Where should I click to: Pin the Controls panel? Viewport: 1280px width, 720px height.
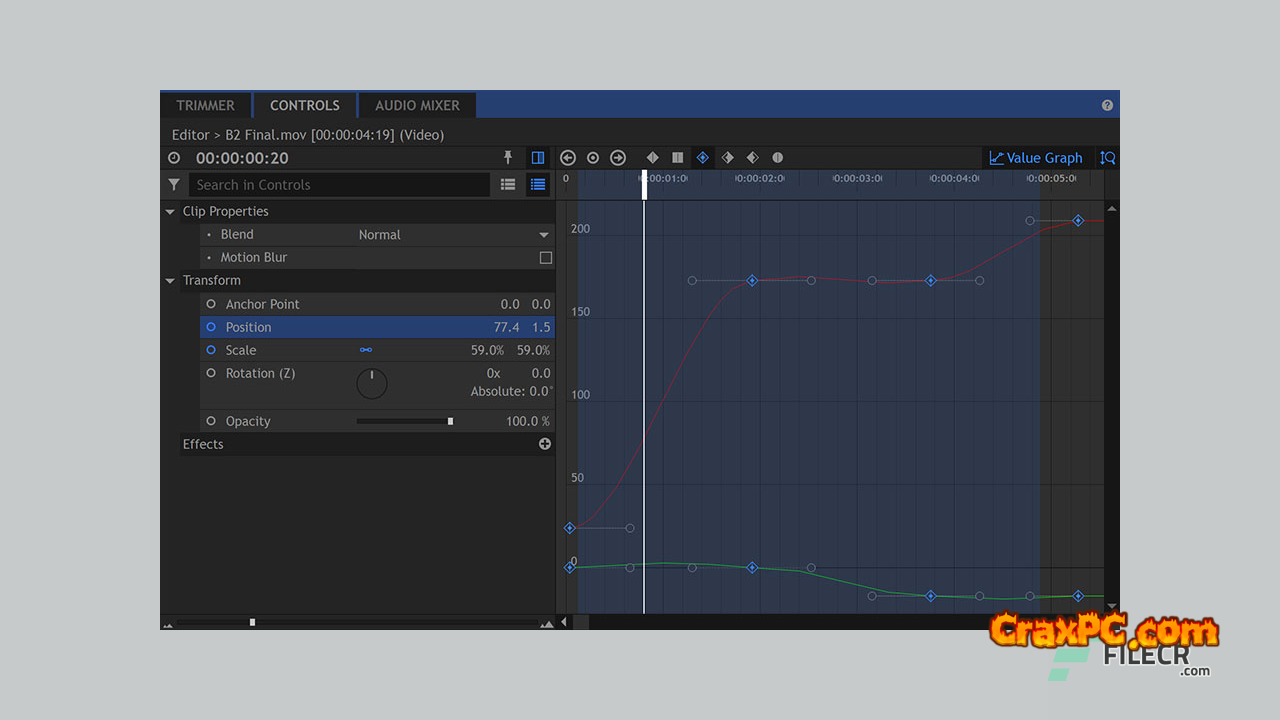(x=508, y=158)
